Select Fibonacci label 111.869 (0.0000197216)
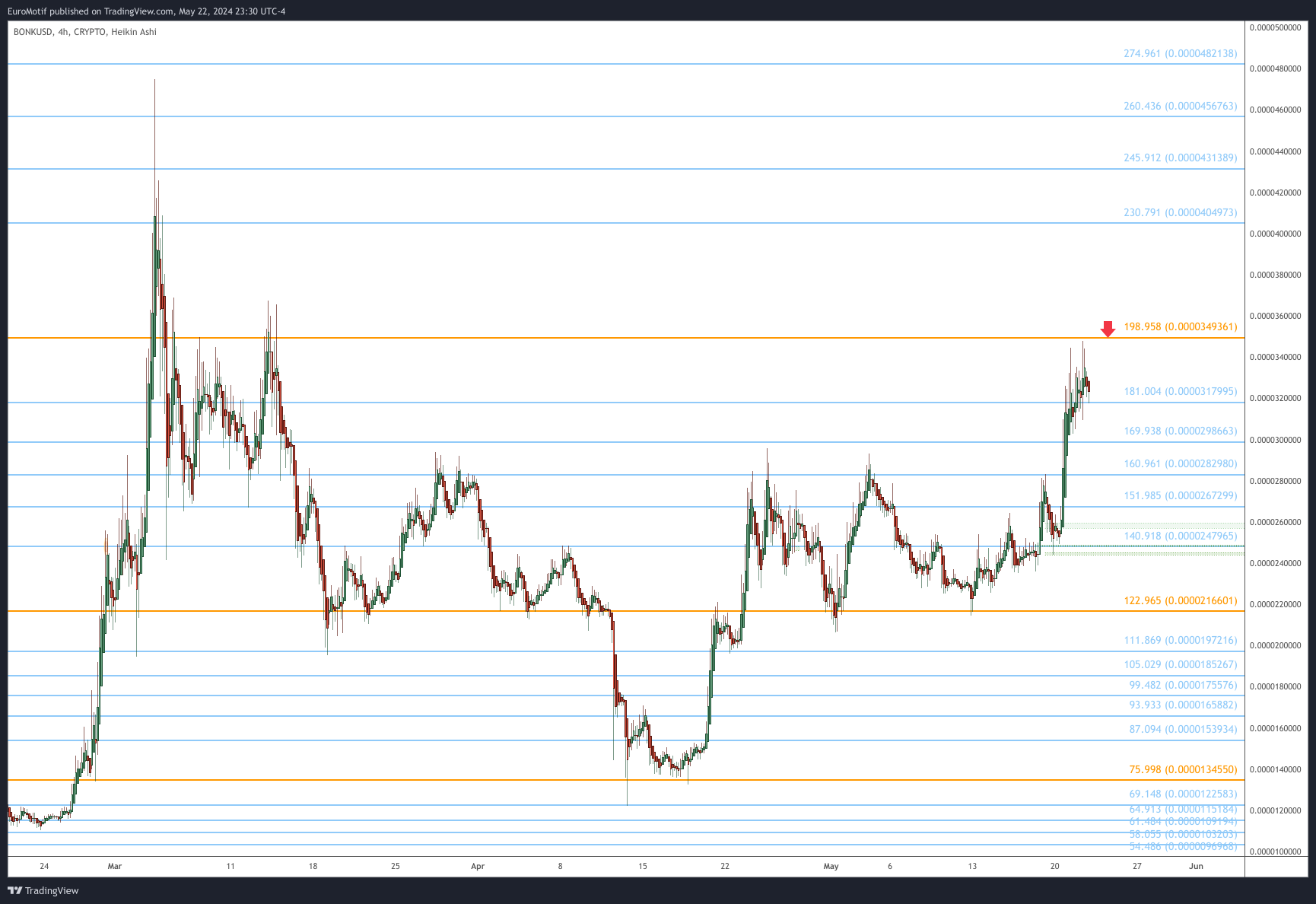The height and width of the screenshot is (904, 1316). click(1181, 640)
